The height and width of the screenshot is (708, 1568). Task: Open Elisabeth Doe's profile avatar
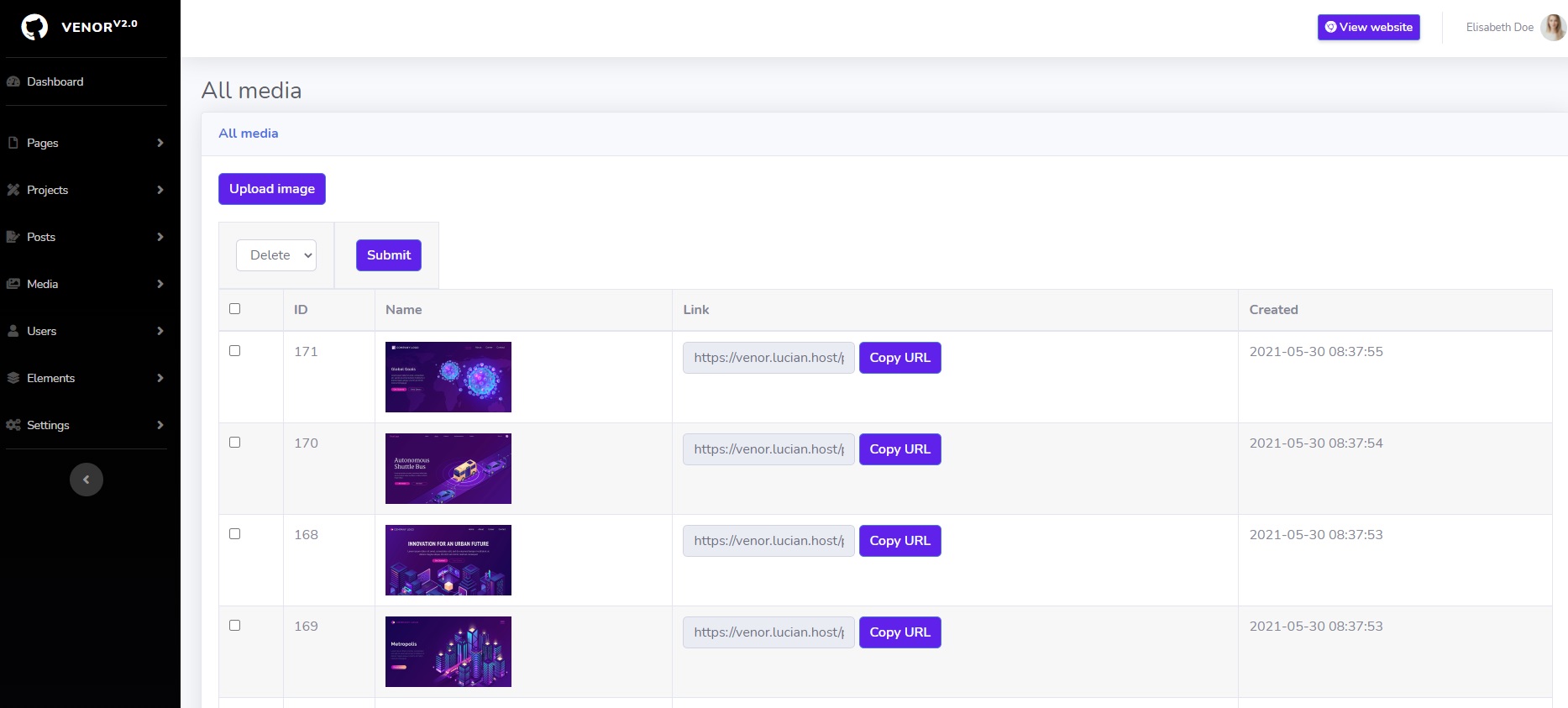pos(1552,28)
